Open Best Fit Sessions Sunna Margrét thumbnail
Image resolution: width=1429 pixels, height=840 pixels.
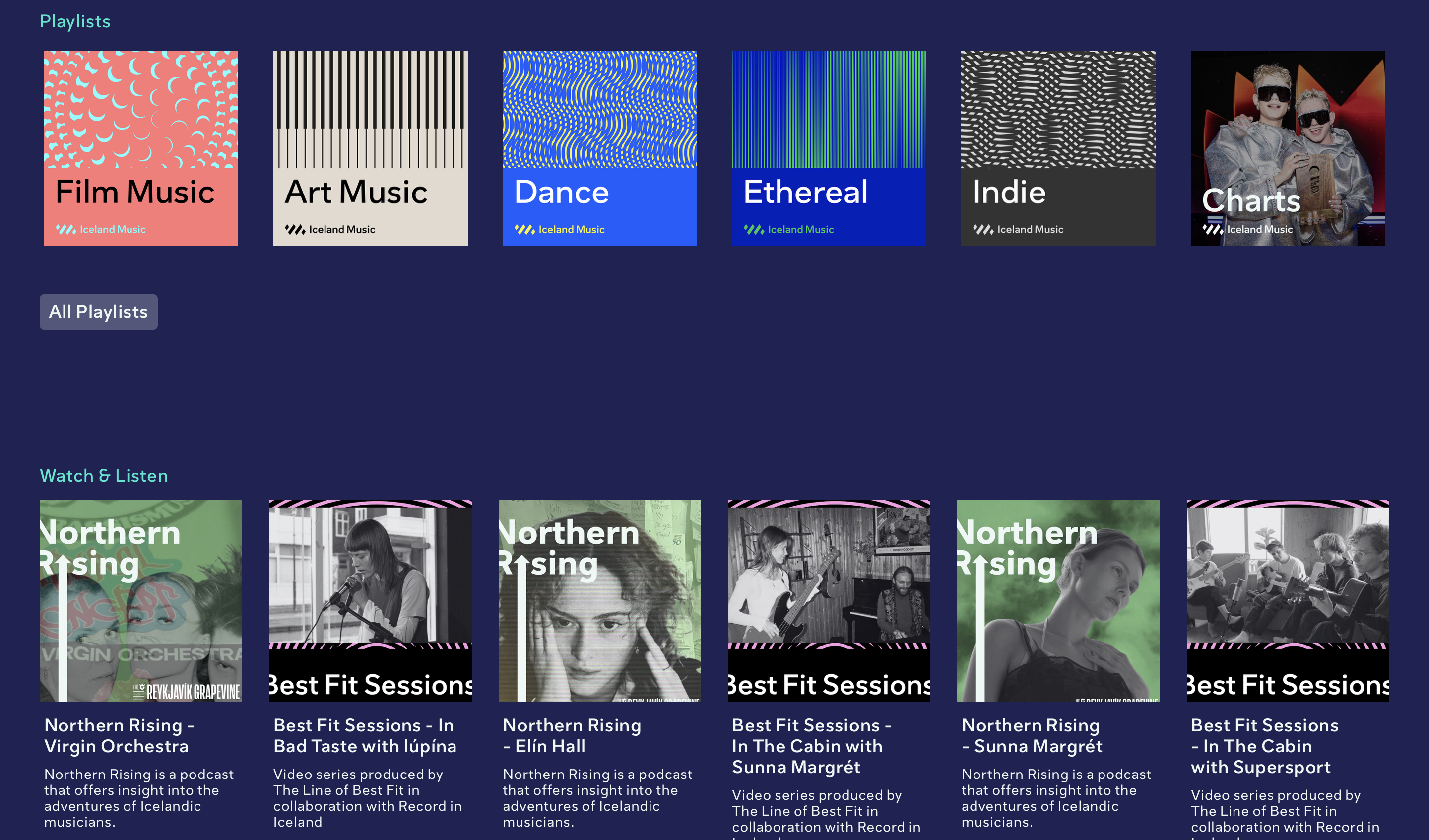click(x=829, y=600)
